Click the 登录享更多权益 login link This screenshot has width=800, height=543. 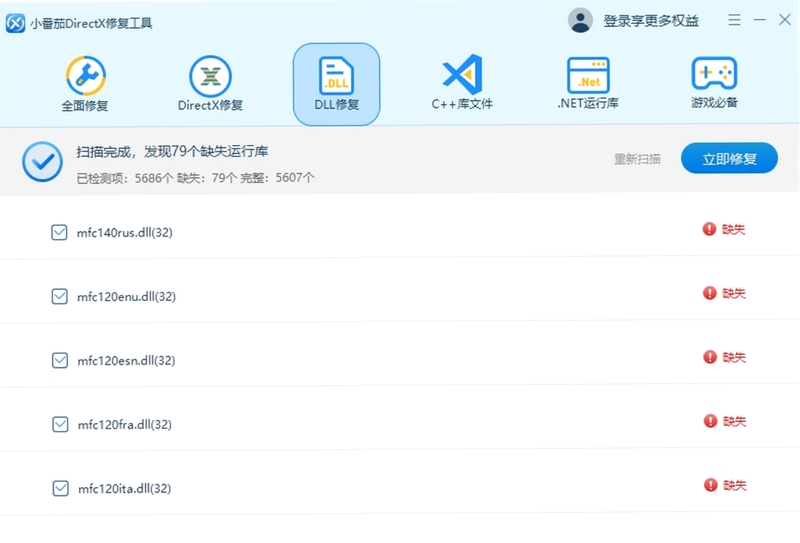pos(651,21)
